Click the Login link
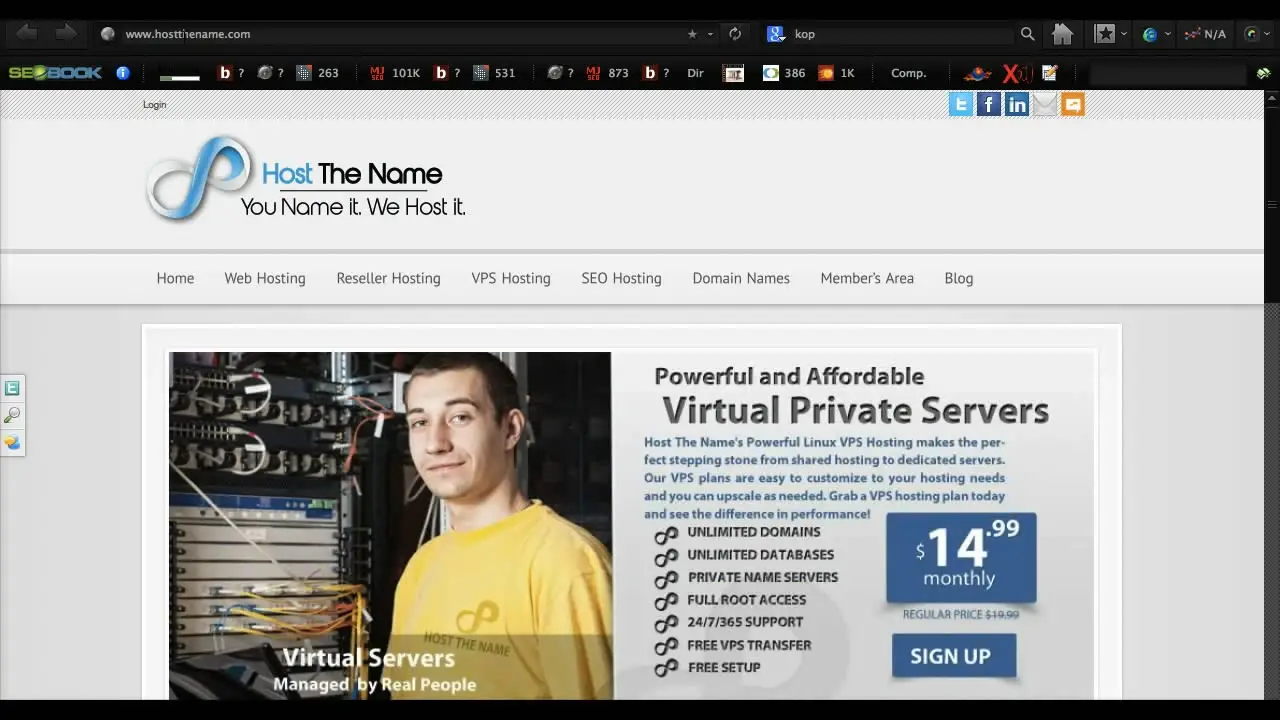This screenshot has width=1280, height=720. pyautogui.click(x=155, y=104)
